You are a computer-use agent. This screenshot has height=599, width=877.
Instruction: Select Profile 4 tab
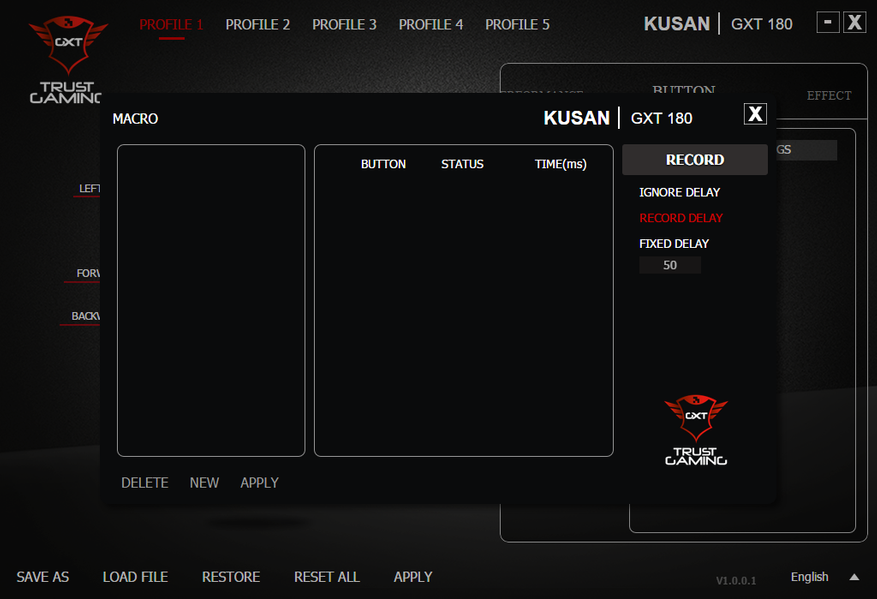click(x=431, y=25)
